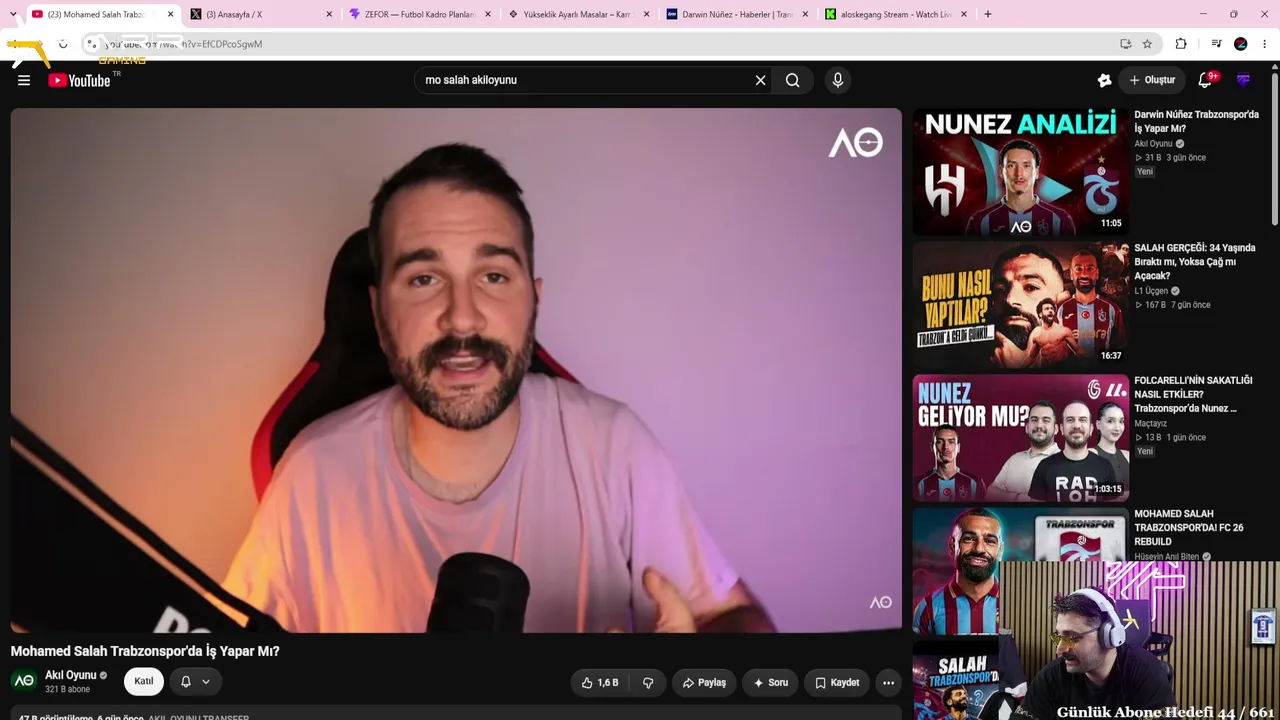
Task: Close the Darwin Núñez Haberler tab
Action: tap(805, 14)
